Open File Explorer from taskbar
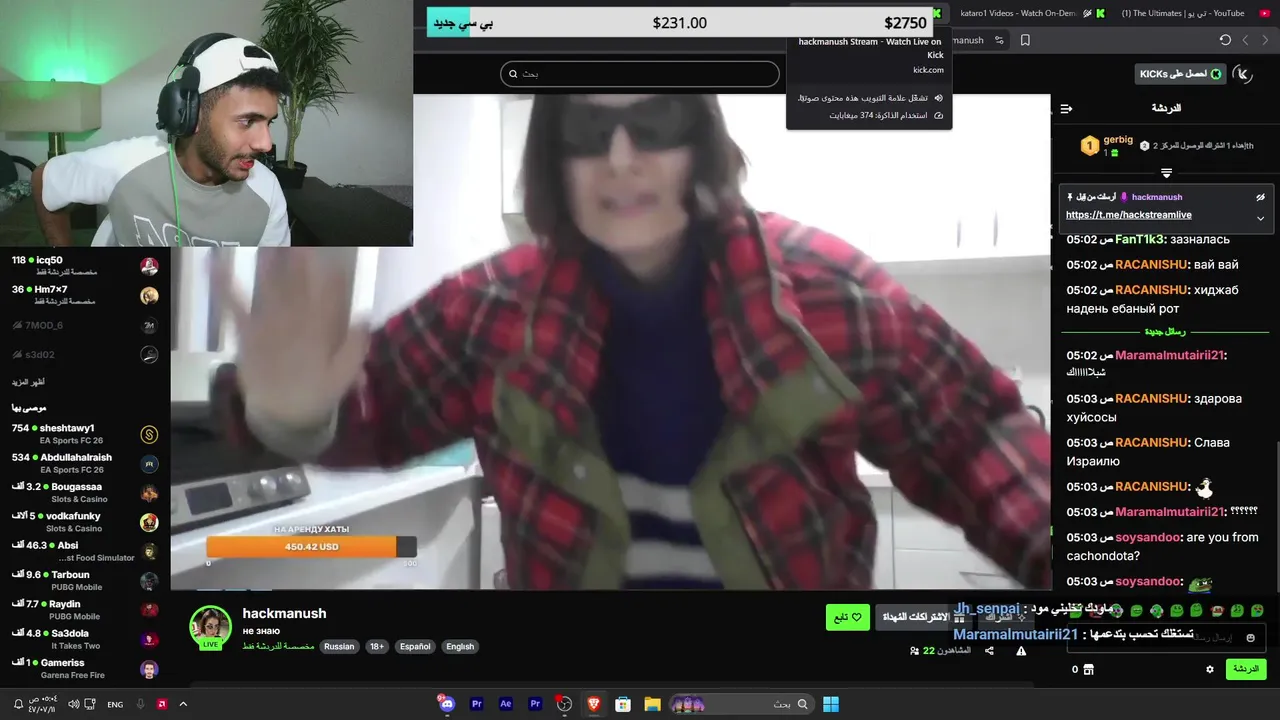 652,704
